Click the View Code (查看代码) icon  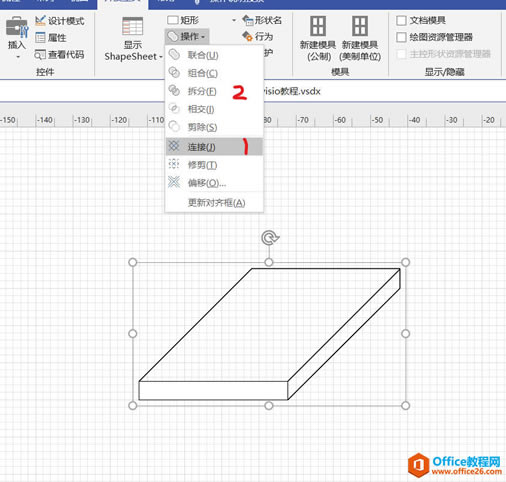[40, 54]
